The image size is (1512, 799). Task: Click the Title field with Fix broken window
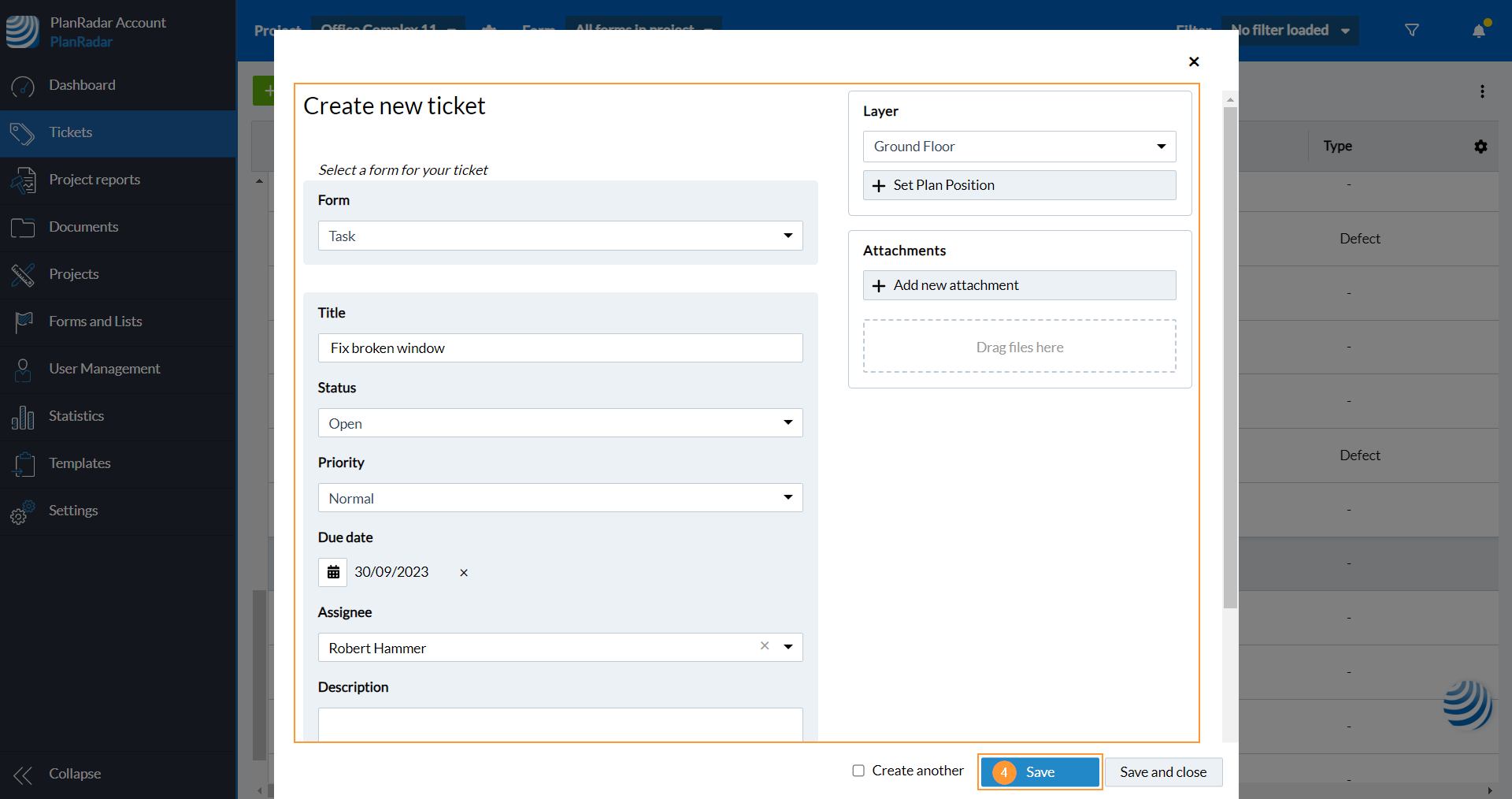click(560, 348)
